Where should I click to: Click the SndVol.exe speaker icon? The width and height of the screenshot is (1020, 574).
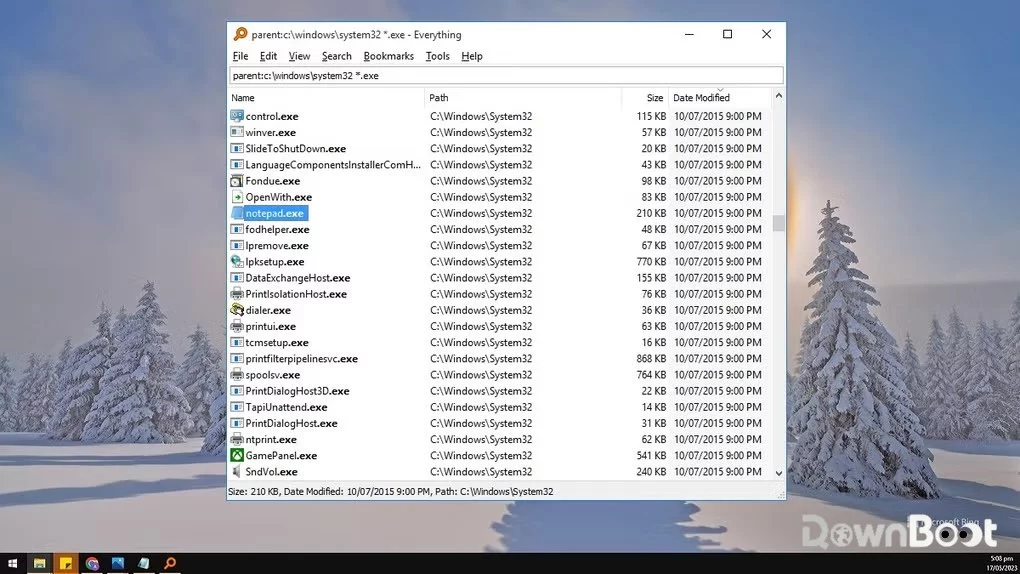click(x=237, y=471)
